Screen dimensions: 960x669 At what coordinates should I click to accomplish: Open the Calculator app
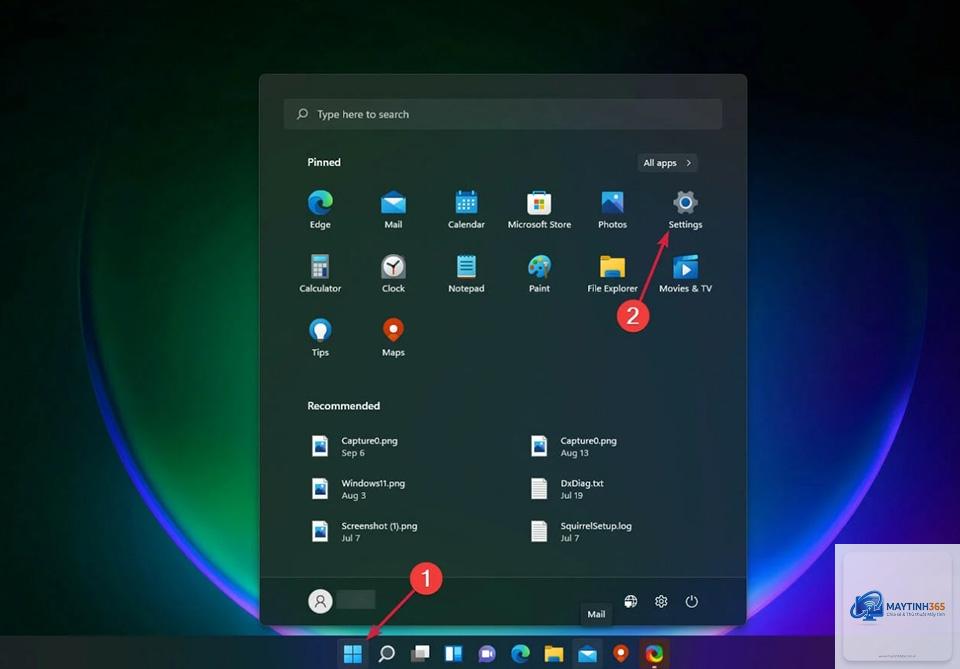[320, 274]
